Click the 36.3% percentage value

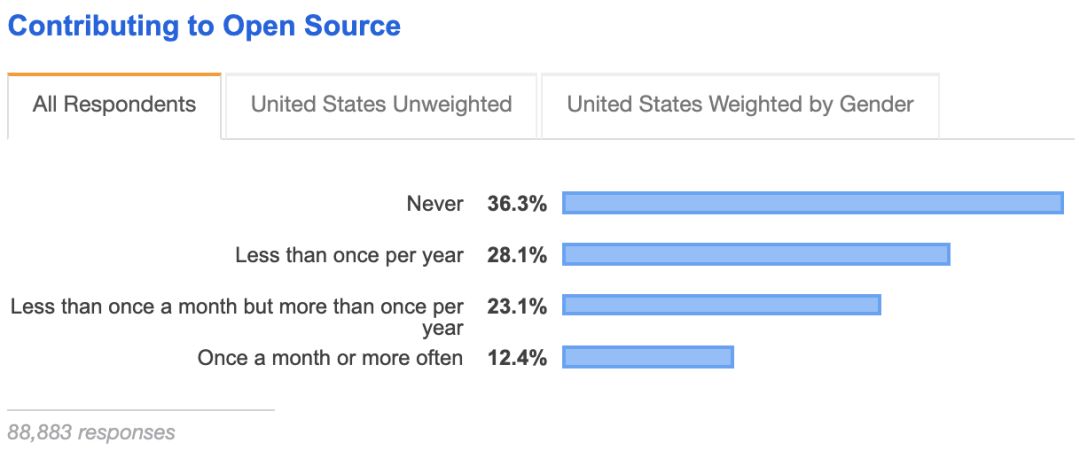tap(517, 204)
